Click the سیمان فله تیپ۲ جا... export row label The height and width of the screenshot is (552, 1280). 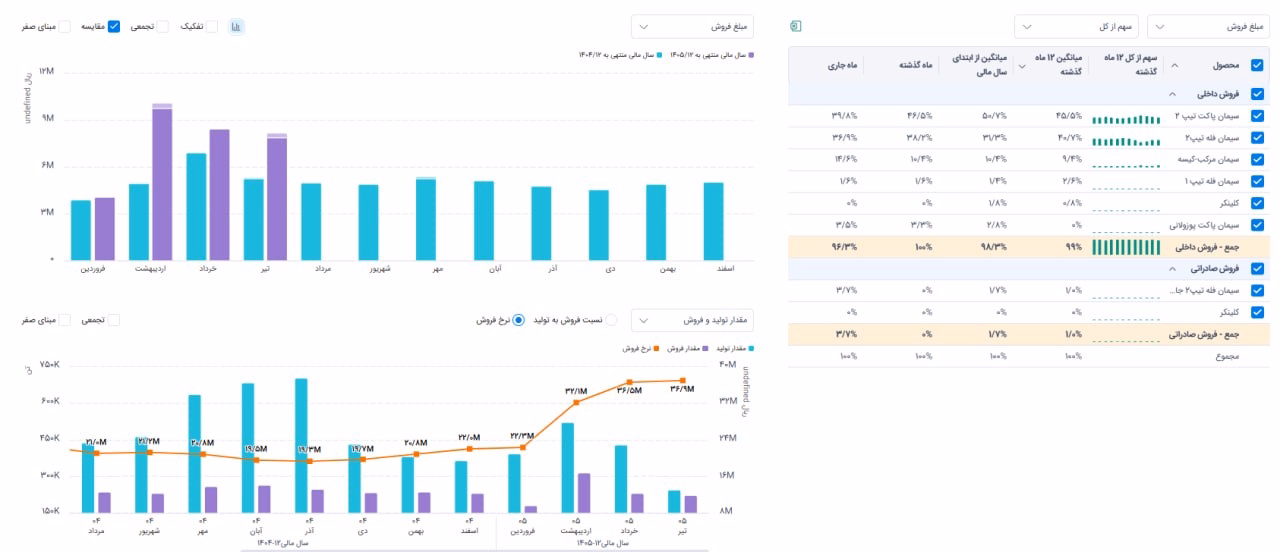click(x=1205, y=290)
